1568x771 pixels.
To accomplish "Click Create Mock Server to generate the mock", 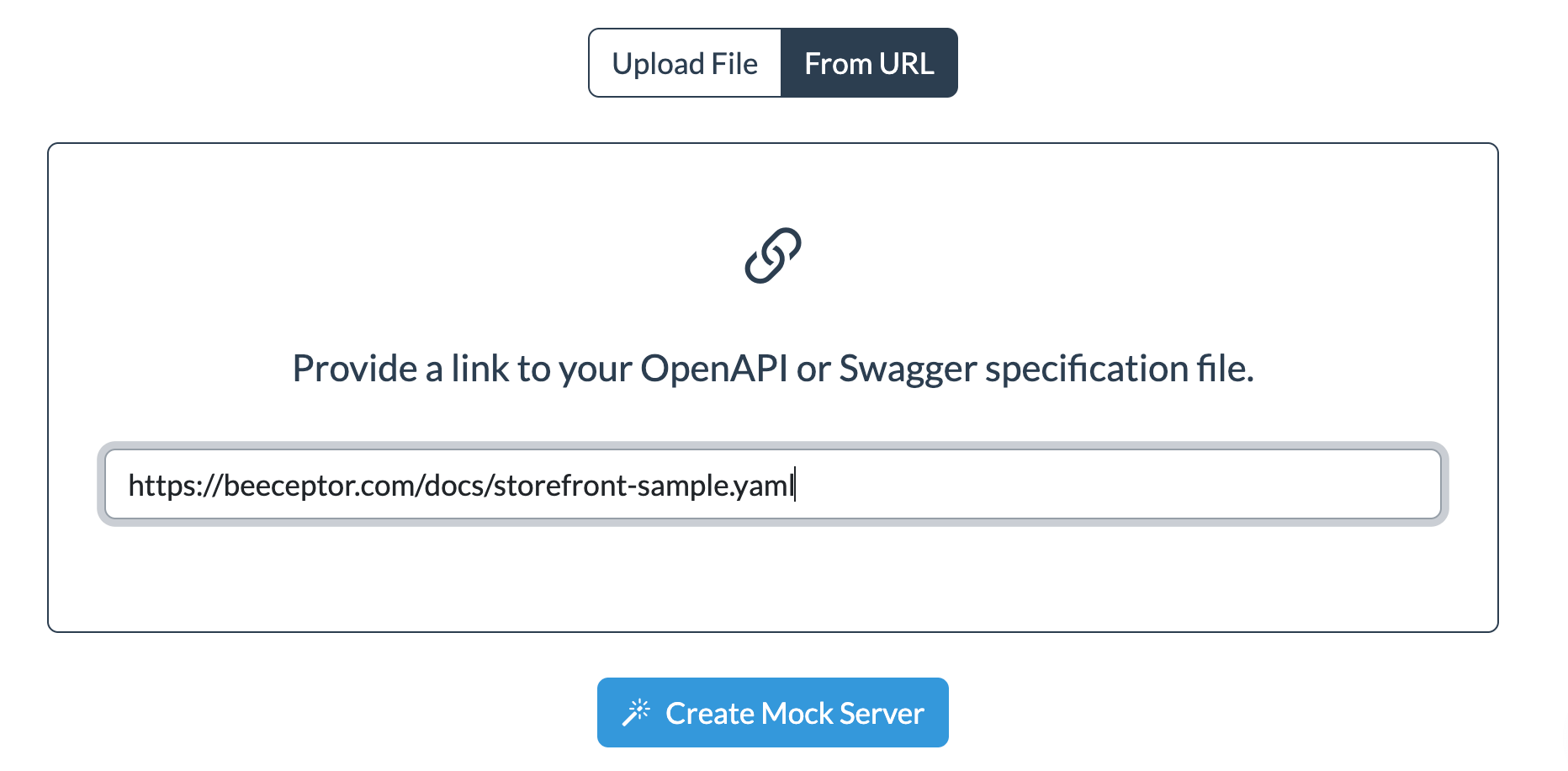I will coord(771,712).
